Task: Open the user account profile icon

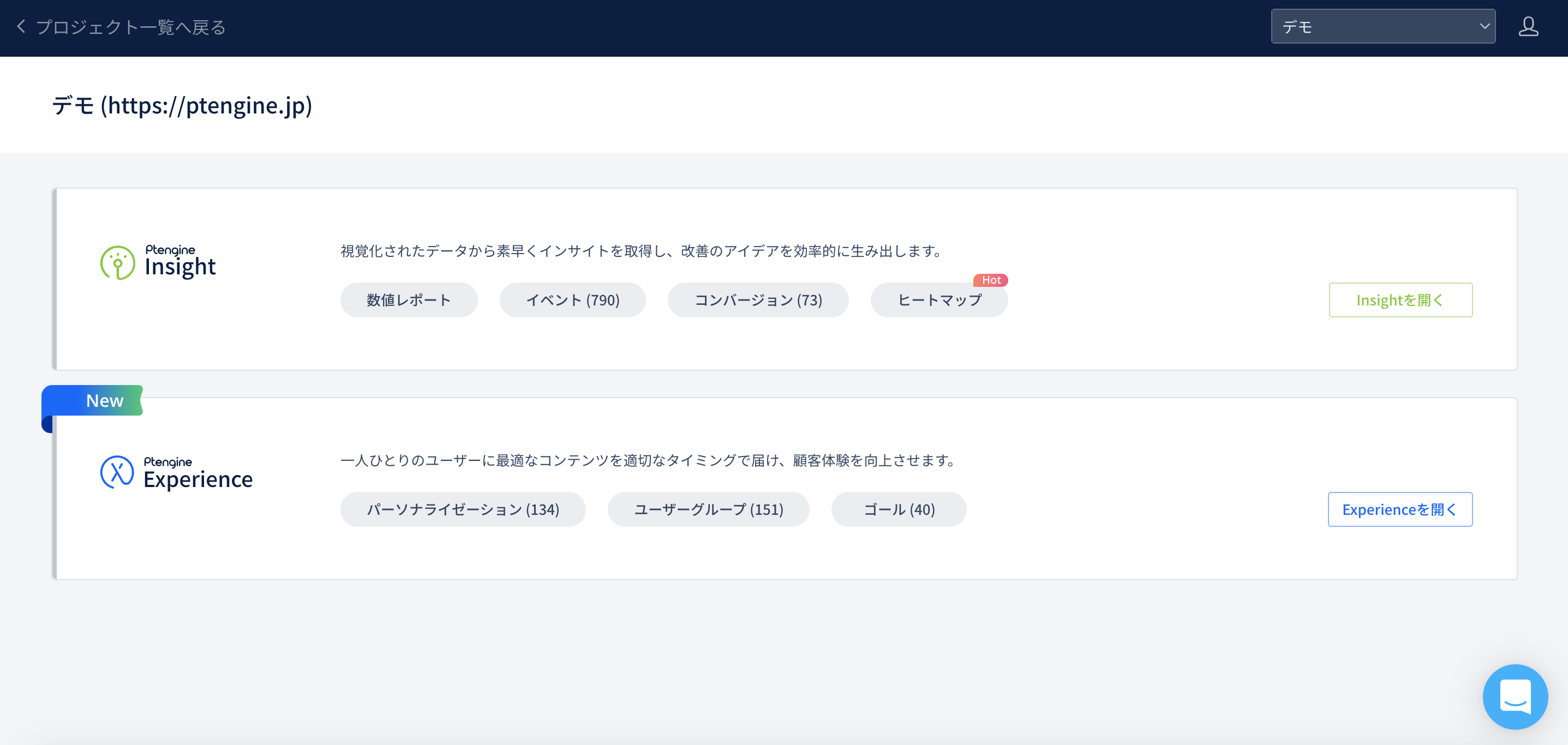Action: point(1528,27)
